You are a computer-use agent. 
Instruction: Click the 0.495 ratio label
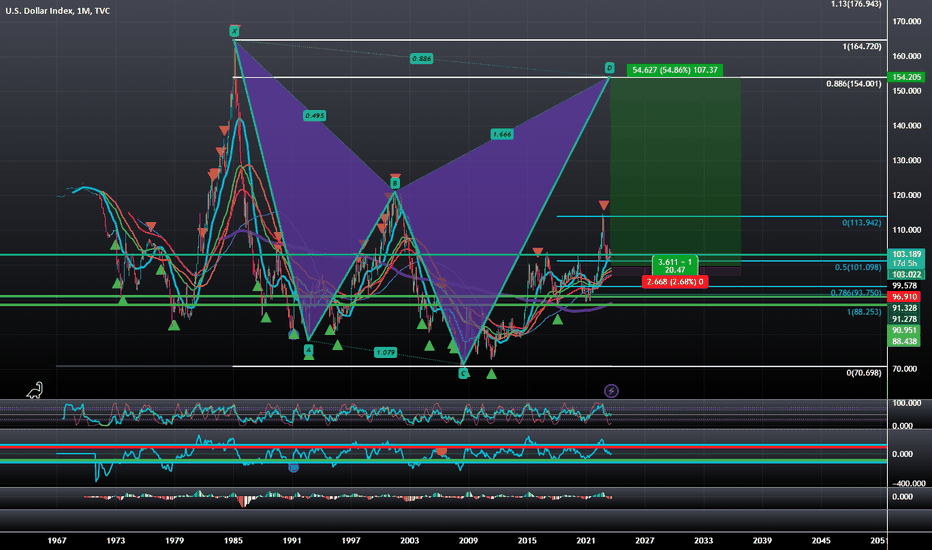click(314, 115)
